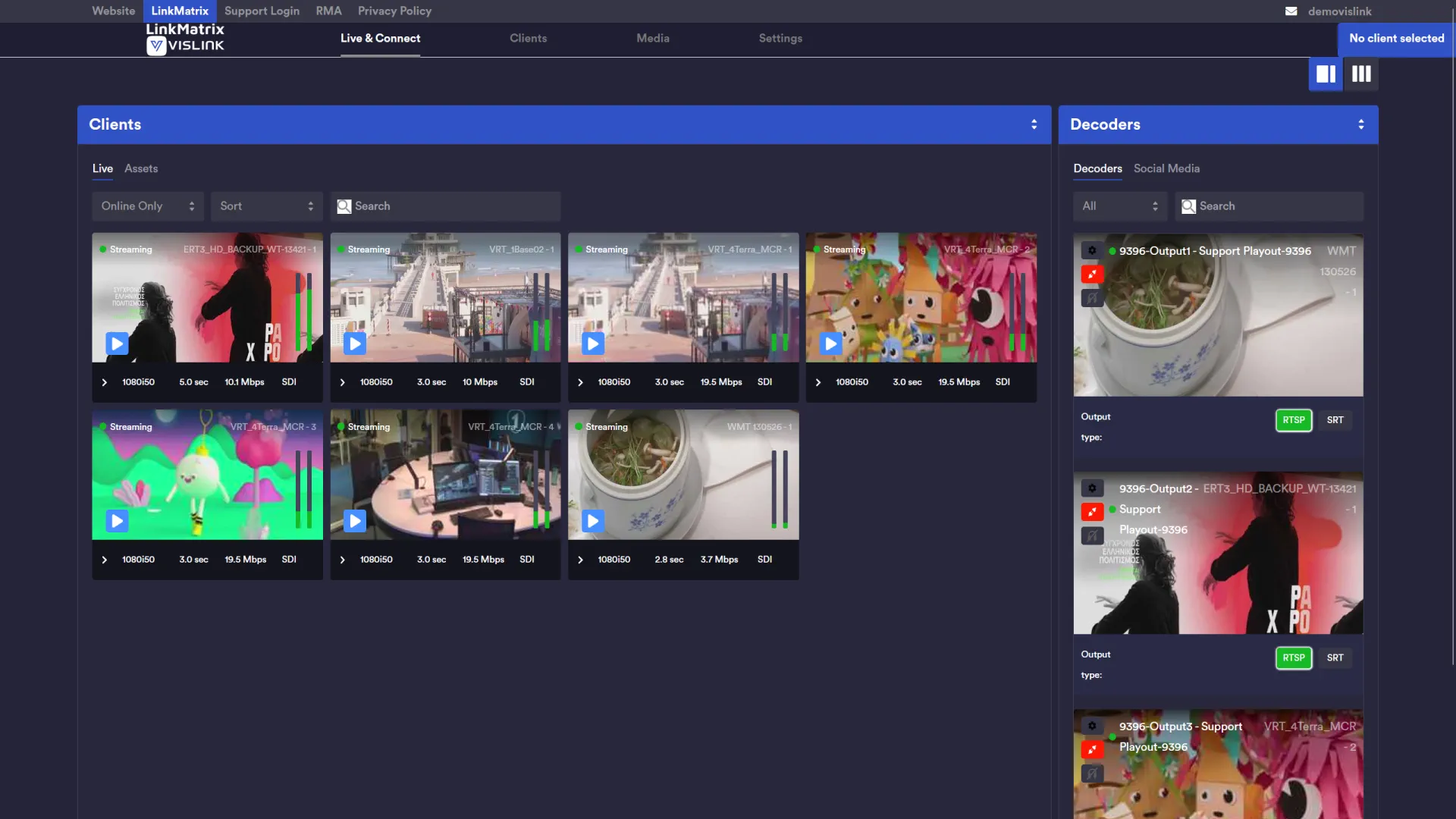Switch to two-column layout view

tap(1326, 74)
